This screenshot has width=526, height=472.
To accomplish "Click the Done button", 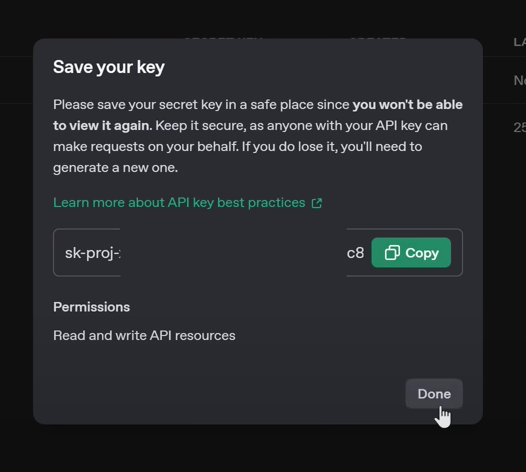I will coord(434,394).
